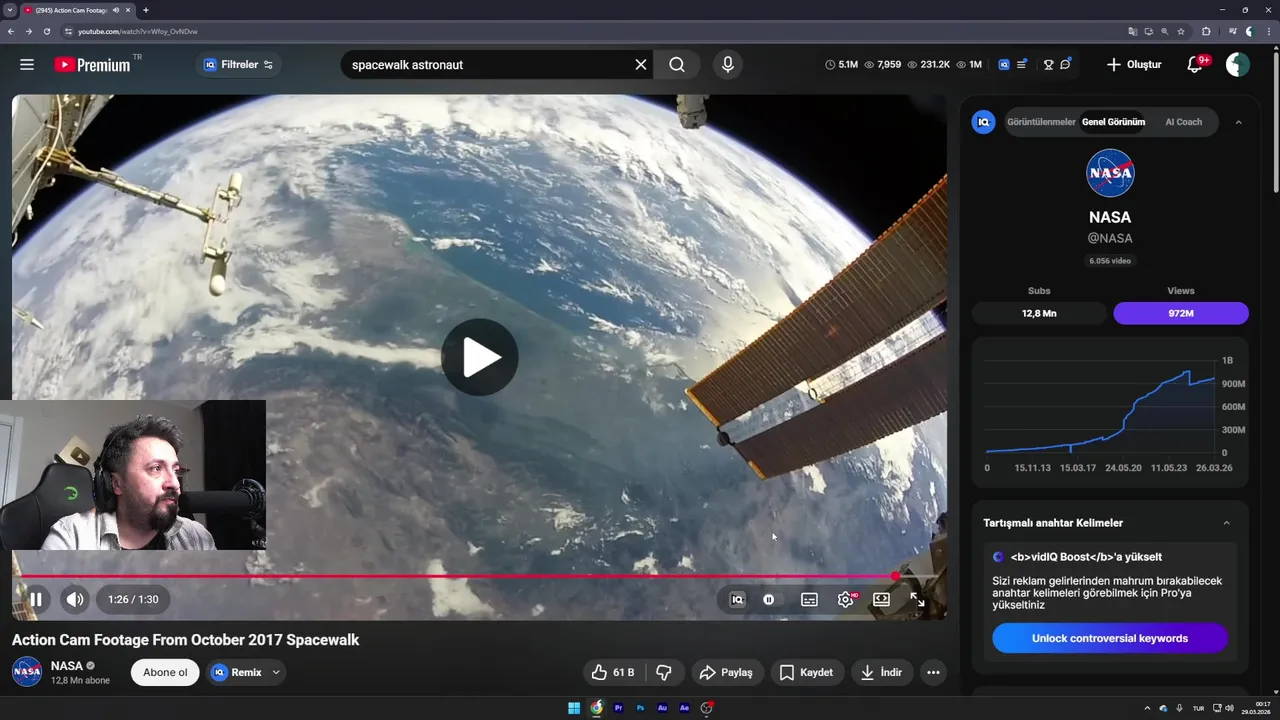Image resolution: width=1280 pixels, height=720 pixels.
Task: Open NASA channel avatar below video
Action: click(27, 672)
